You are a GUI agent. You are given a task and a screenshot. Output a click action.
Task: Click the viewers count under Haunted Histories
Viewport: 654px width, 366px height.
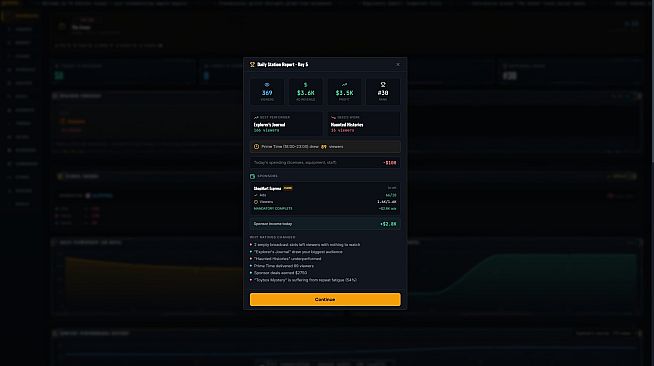point(342,130)
